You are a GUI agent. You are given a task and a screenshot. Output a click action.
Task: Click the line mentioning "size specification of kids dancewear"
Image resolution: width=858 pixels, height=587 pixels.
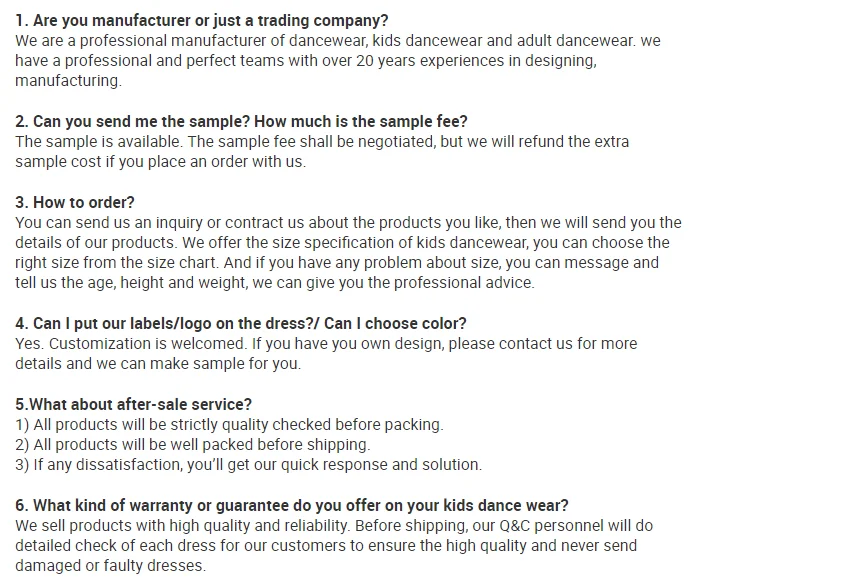342,243
